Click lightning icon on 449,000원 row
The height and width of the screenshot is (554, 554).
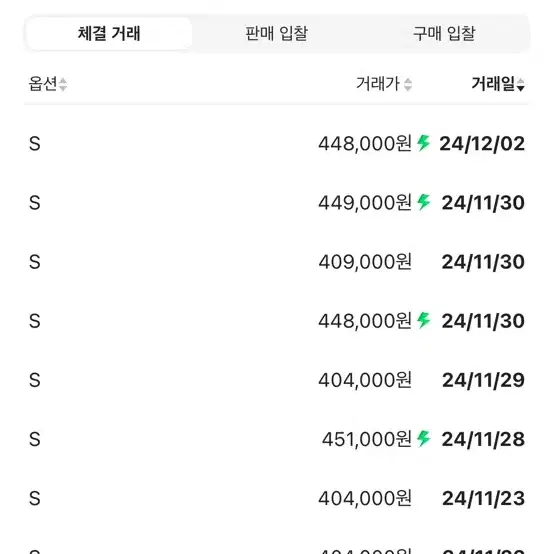[x=423, y=202]
